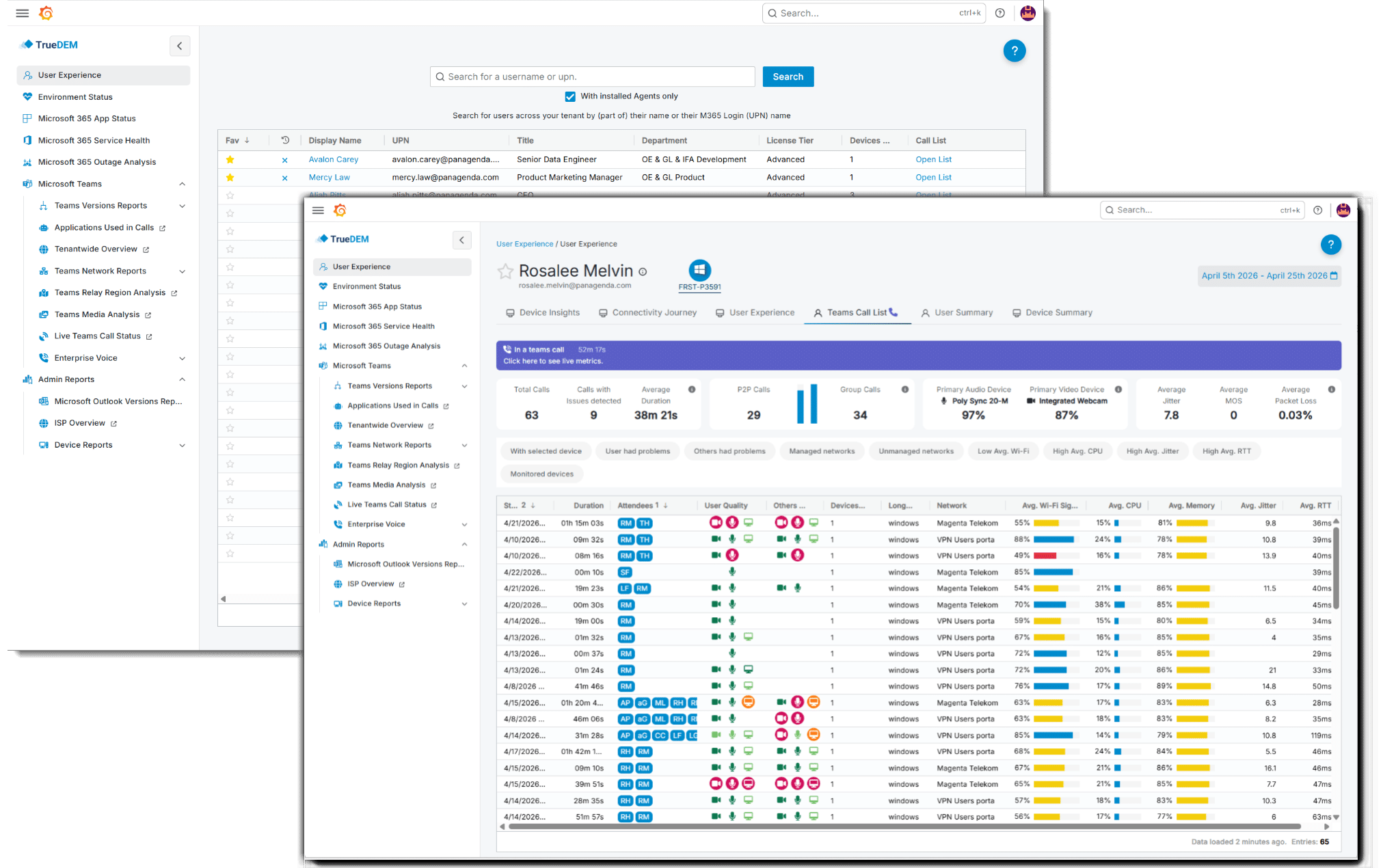Collapse Microsoft Teams section in back sidebar
This screenshot has height=868, width=1383.
[x=183, y=184]
